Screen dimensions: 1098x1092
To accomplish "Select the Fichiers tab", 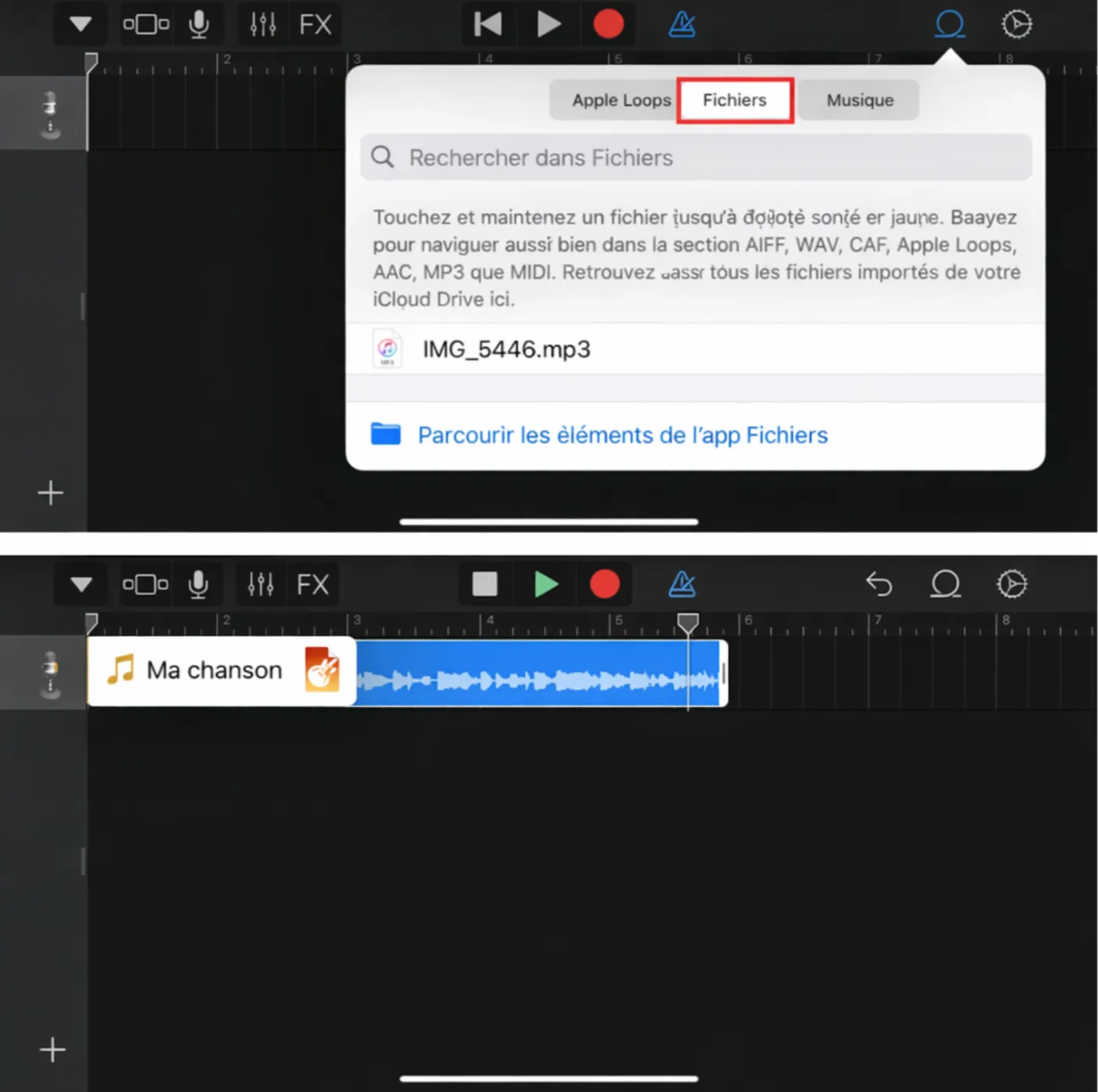I will pos(735,100).
